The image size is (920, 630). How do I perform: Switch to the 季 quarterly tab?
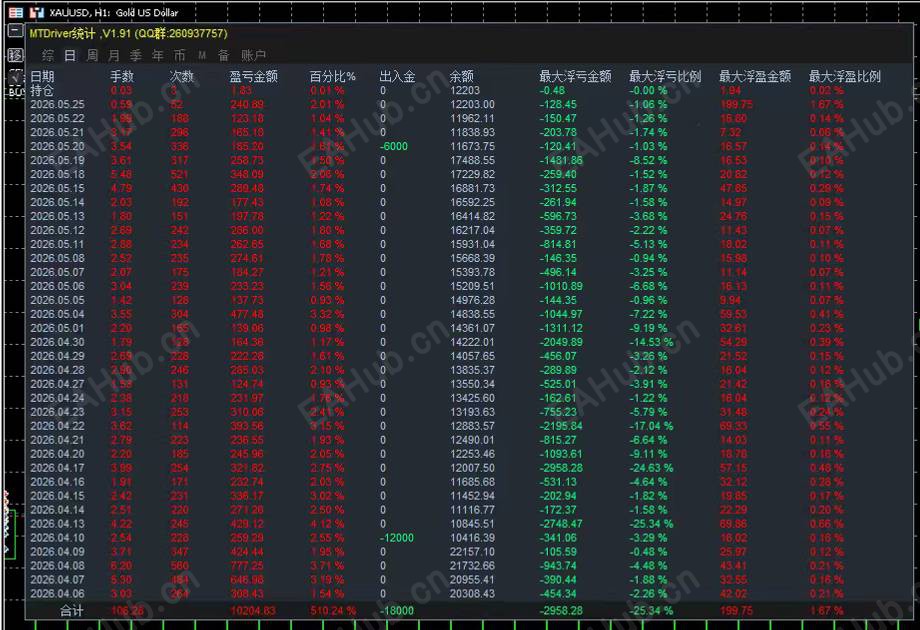click(x=136, y=55)
